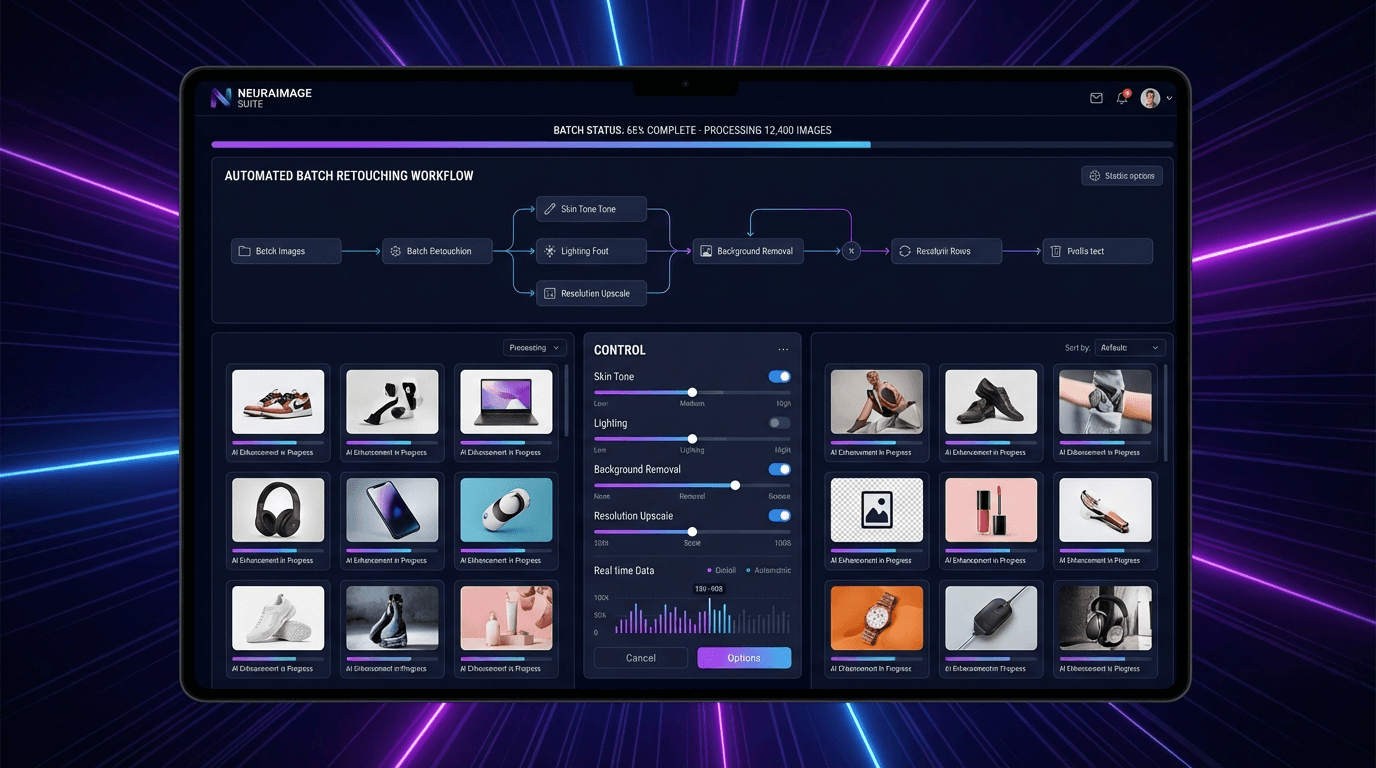
Task: Select the Skin Tone workflow node
Action: pyautogui.click(x=591, y=209)
